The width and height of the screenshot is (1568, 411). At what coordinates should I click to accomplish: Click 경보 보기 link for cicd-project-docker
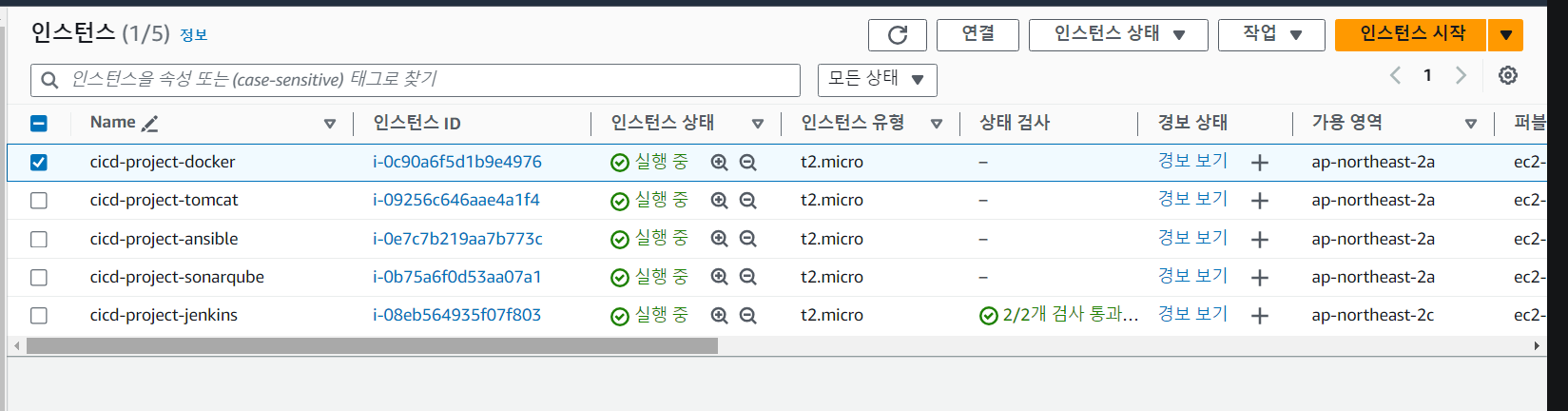(x=1192, y=161)
